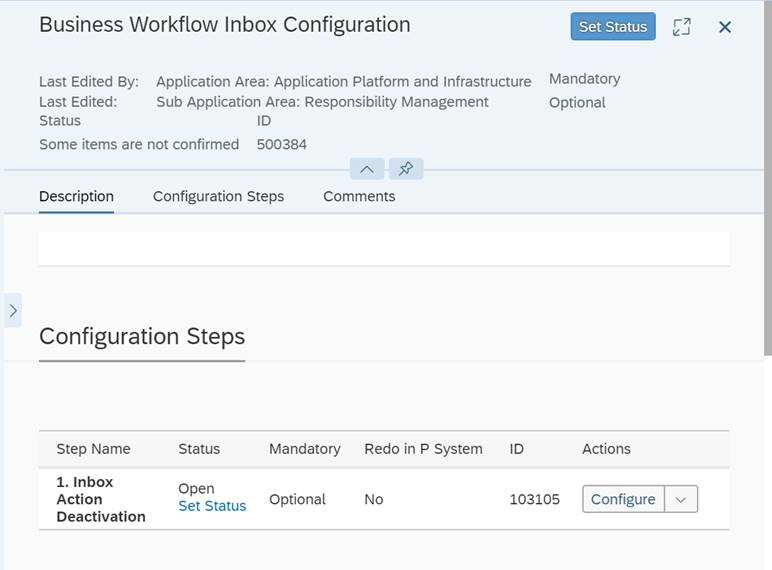Enter full screen mode via expand icon
The image size is (772, 570).
pyautogui.click(x=681, y=27)
